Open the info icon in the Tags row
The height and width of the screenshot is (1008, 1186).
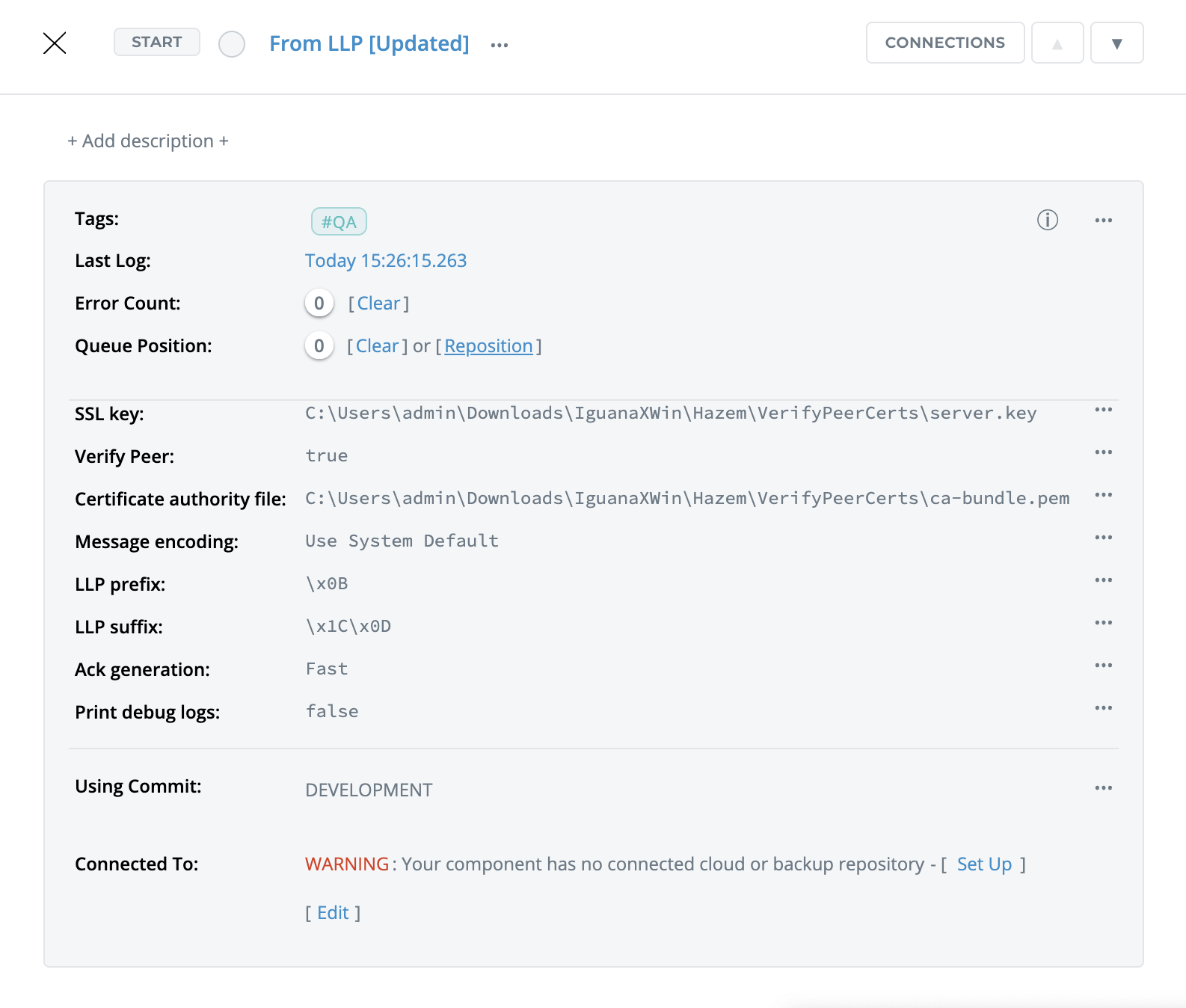[1047, 220]
